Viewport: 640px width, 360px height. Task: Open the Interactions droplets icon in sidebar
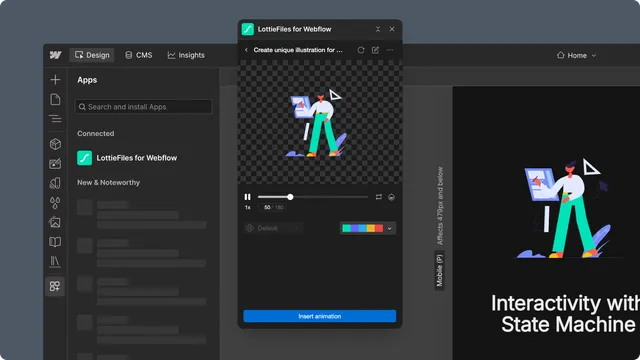(56, 202)
